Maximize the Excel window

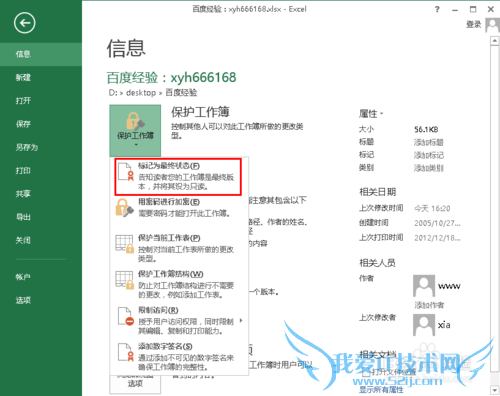tap(473, 9)
